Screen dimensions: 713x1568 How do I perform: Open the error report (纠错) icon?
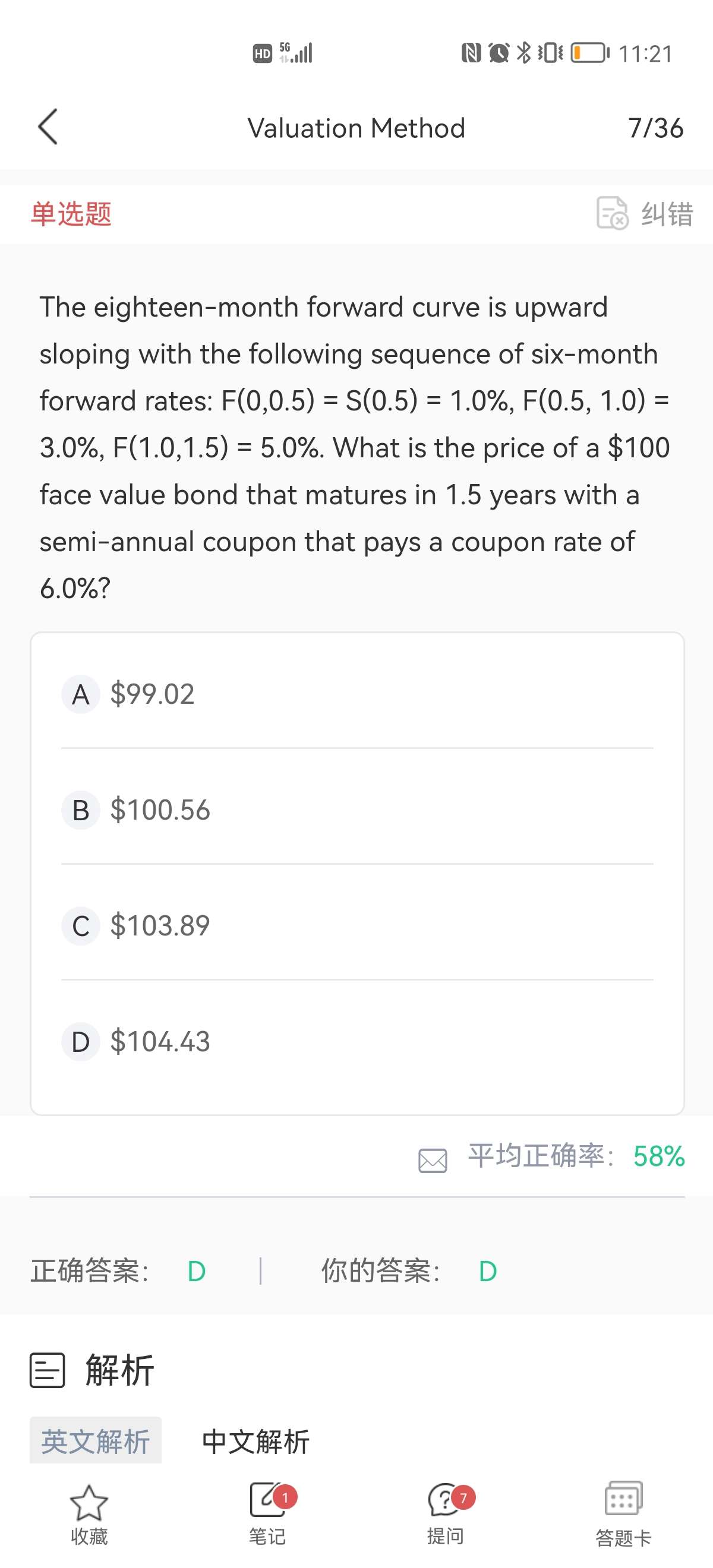pyautogui.click(x=611, y=213)
